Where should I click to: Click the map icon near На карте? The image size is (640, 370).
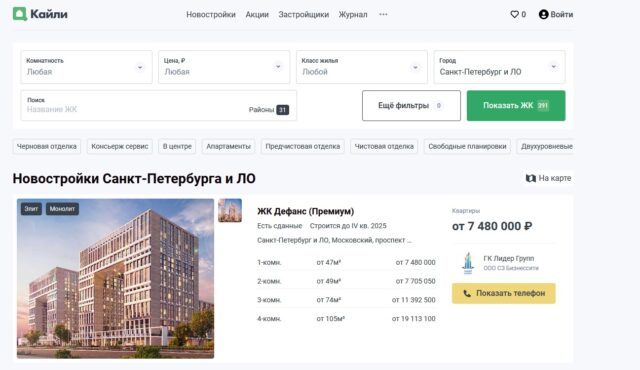[531, 178]
